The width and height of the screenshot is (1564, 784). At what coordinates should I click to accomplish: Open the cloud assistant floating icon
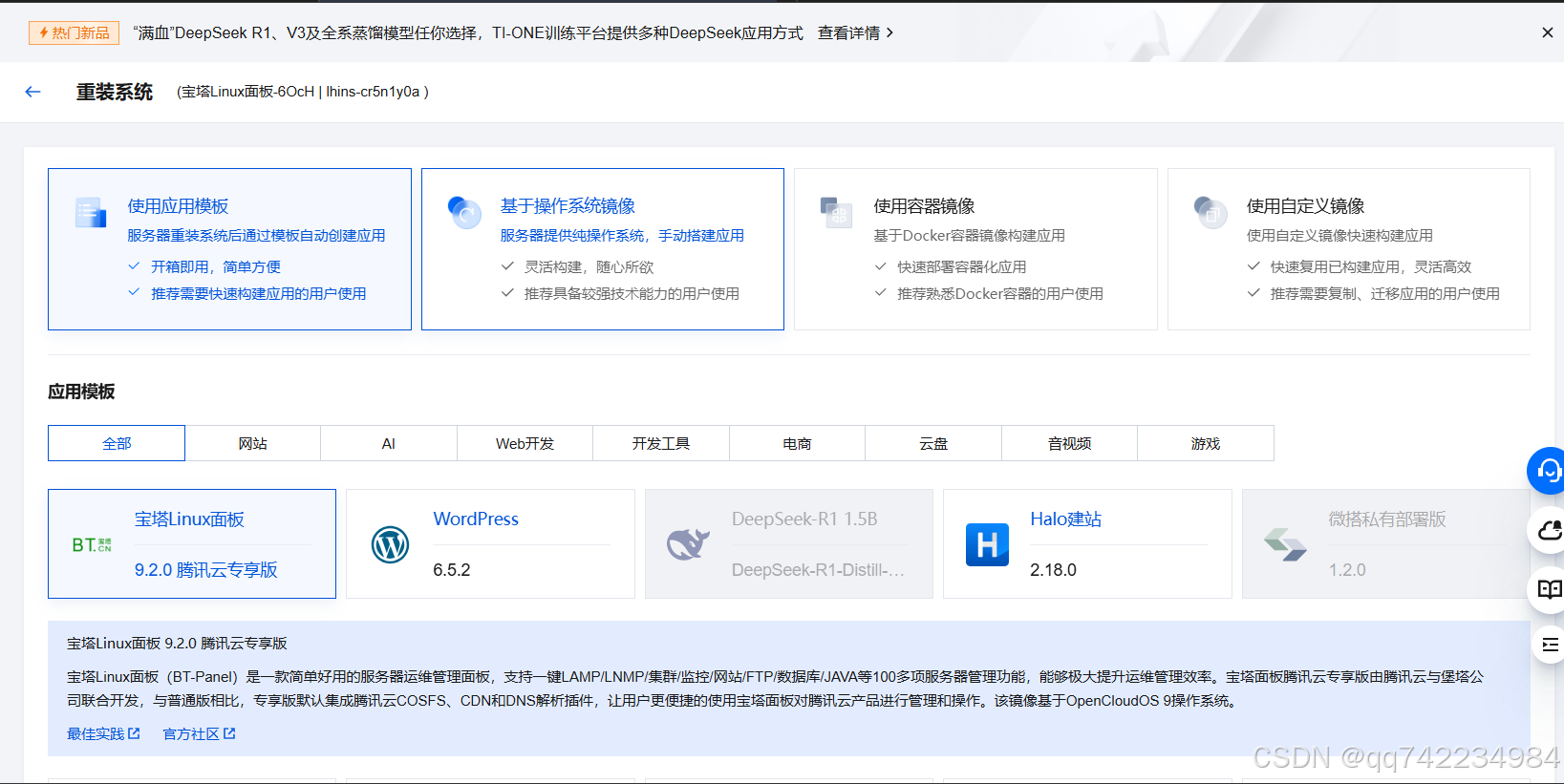pyautogui.click(x=1549, y=530)
